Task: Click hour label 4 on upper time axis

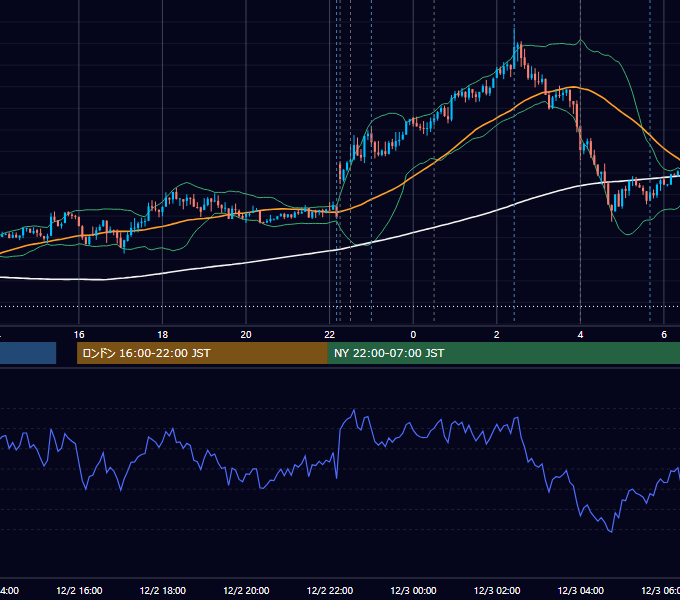Action: click(x=580, y=335)
